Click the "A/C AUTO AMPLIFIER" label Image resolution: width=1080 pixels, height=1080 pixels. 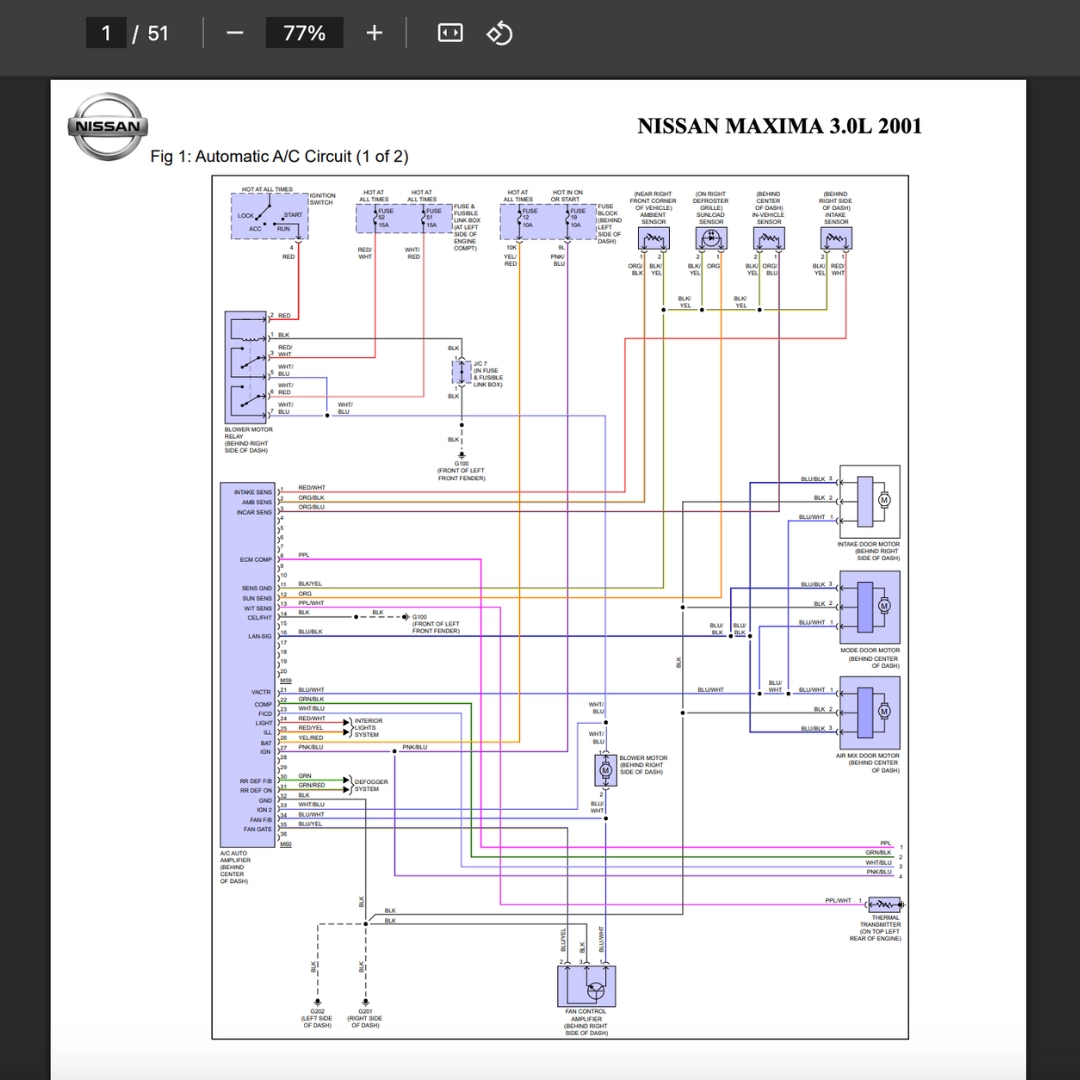(x=234, y=857)
